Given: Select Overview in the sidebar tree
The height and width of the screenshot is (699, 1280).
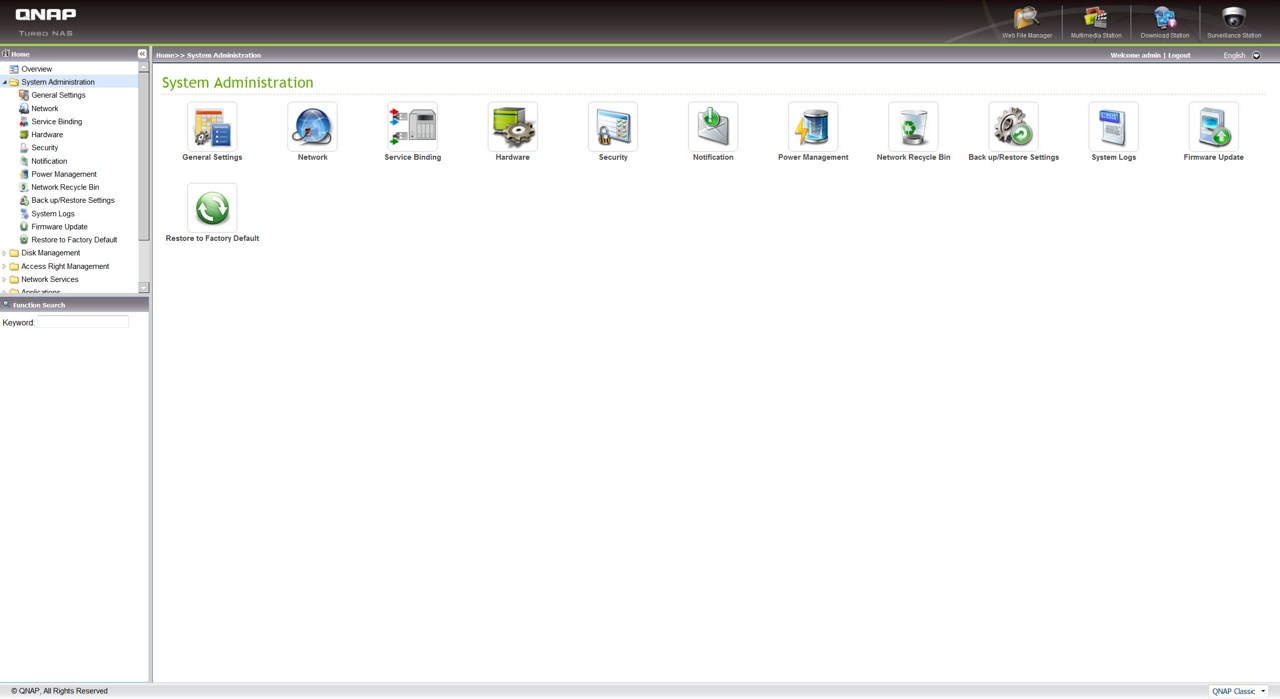Looking at the screenshot, I should tap(37, 69).
